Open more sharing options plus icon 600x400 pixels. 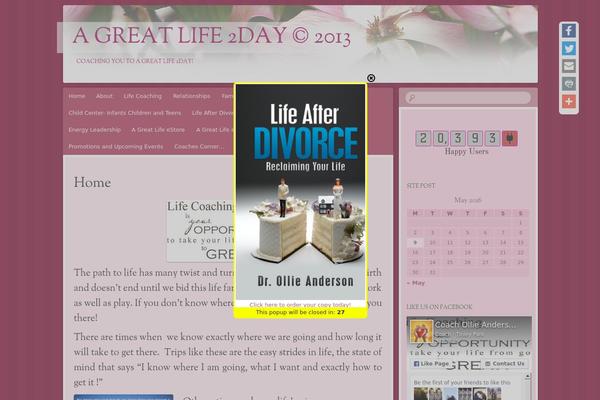(569, 101)
